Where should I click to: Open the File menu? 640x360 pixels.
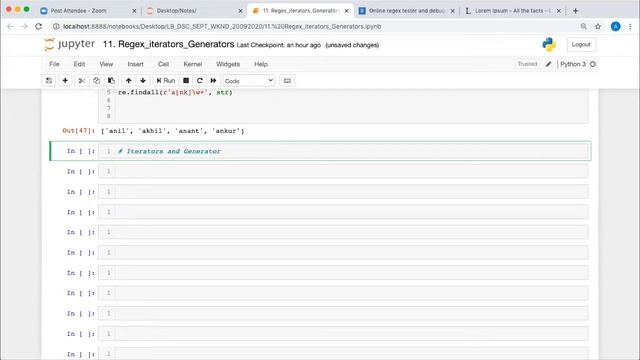coord(54,64)
